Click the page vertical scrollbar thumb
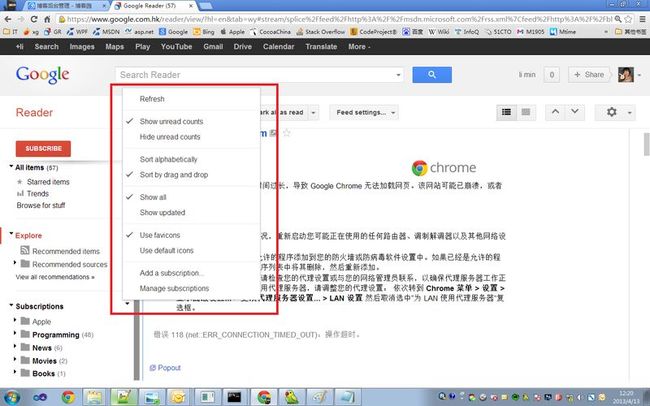This screenshot has height=406, width=650. click(x=646, y=144)
